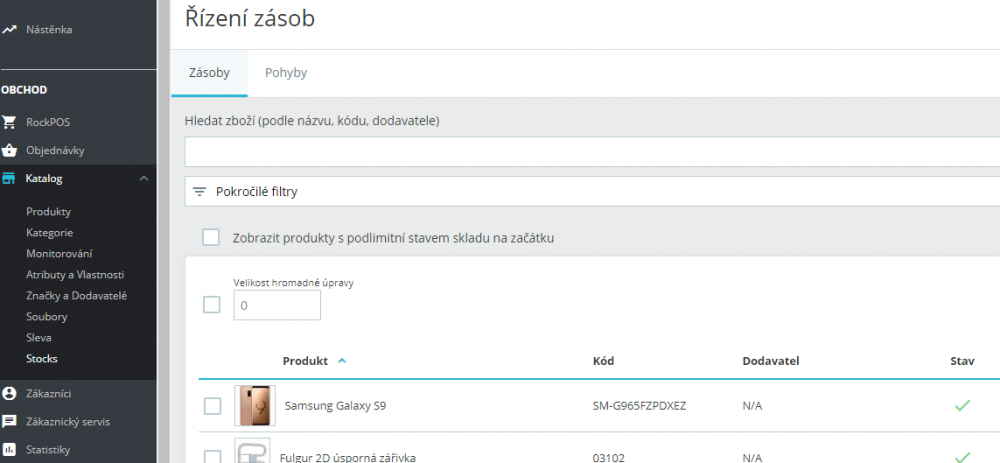Image resolution: width=1000 pixels, height=463 pixels.
Task: Click the product search input field
Action: pos(590,152)
